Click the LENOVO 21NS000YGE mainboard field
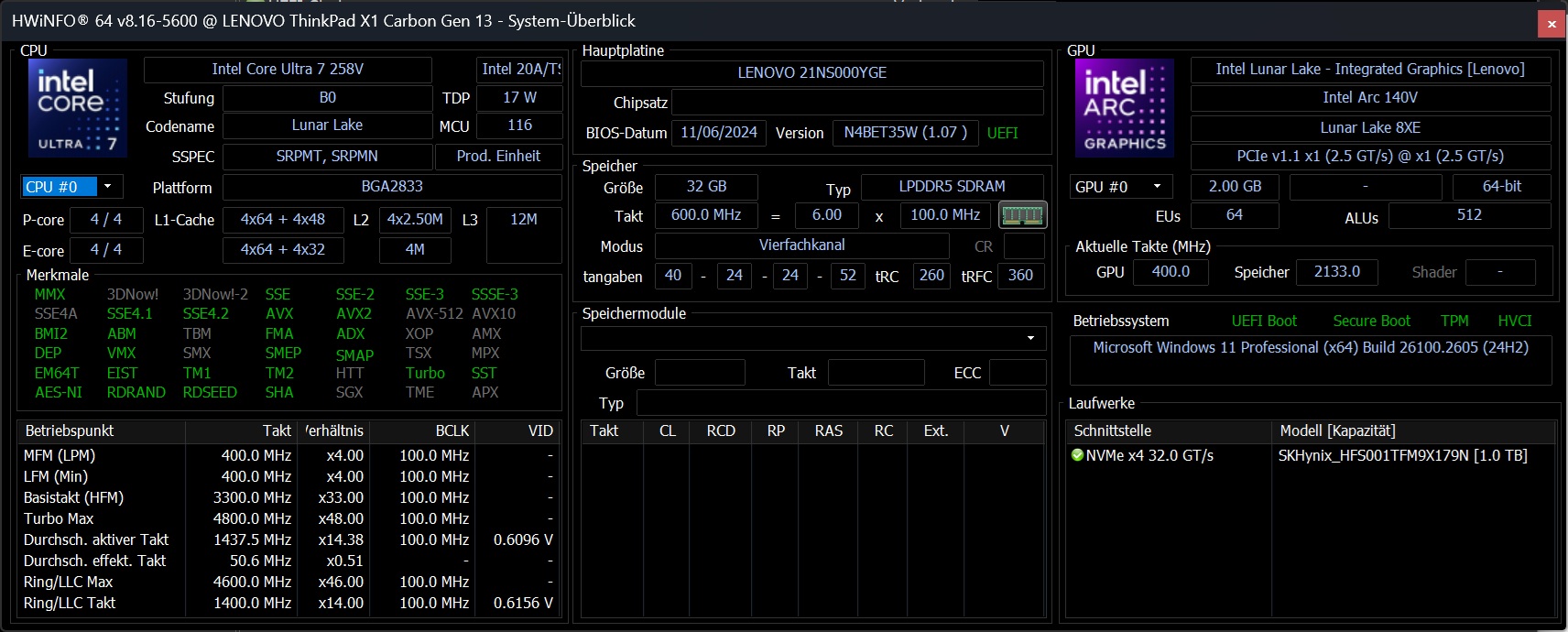The height and width of the screenshot is (632, 1568). (812, 73)
